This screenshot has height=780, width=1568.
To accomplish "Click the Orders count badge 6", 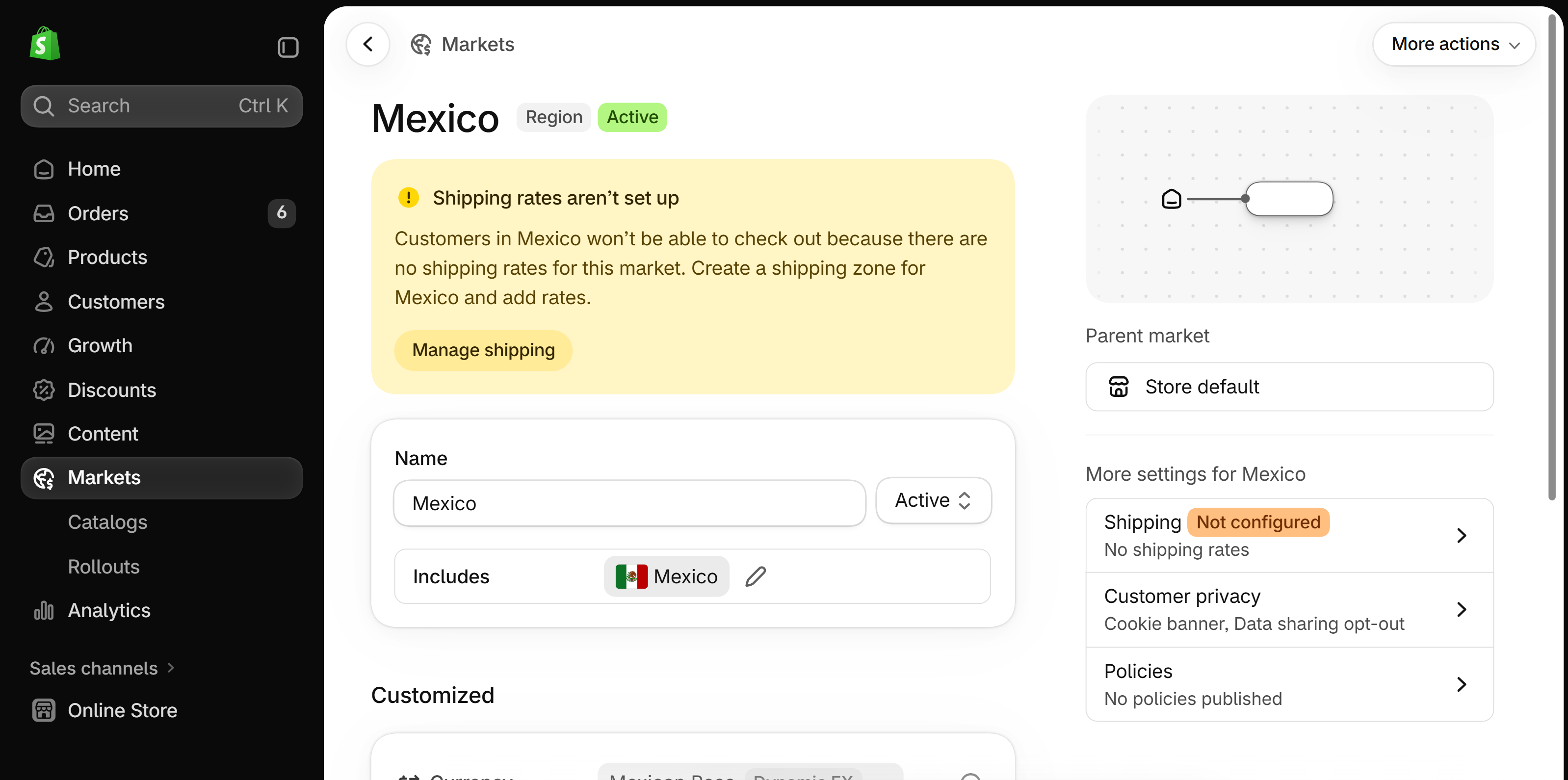I will tap(281, 213).
